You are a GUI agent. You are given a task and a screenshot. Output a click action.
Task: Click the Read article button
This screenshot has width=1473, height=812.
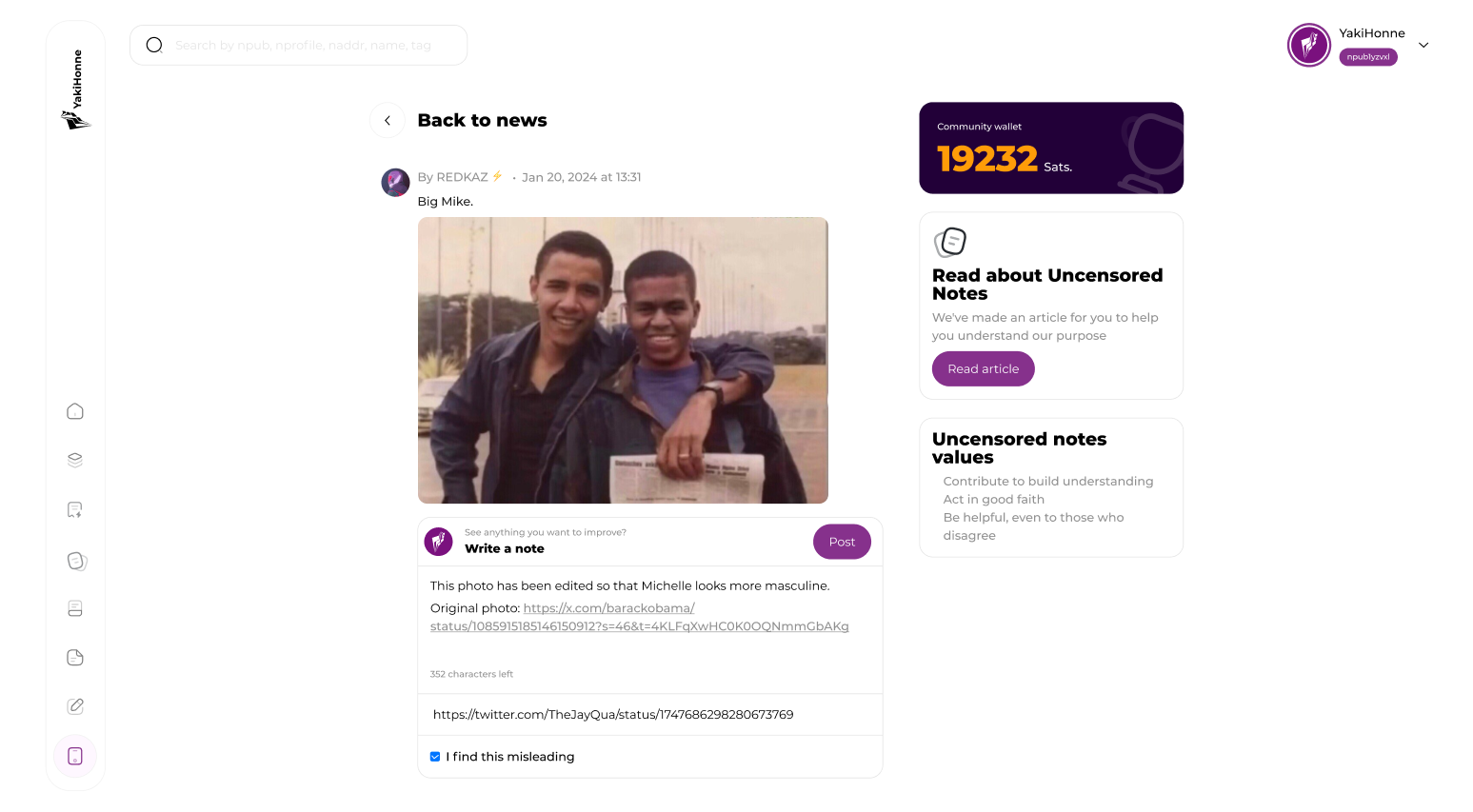point(983,369)
